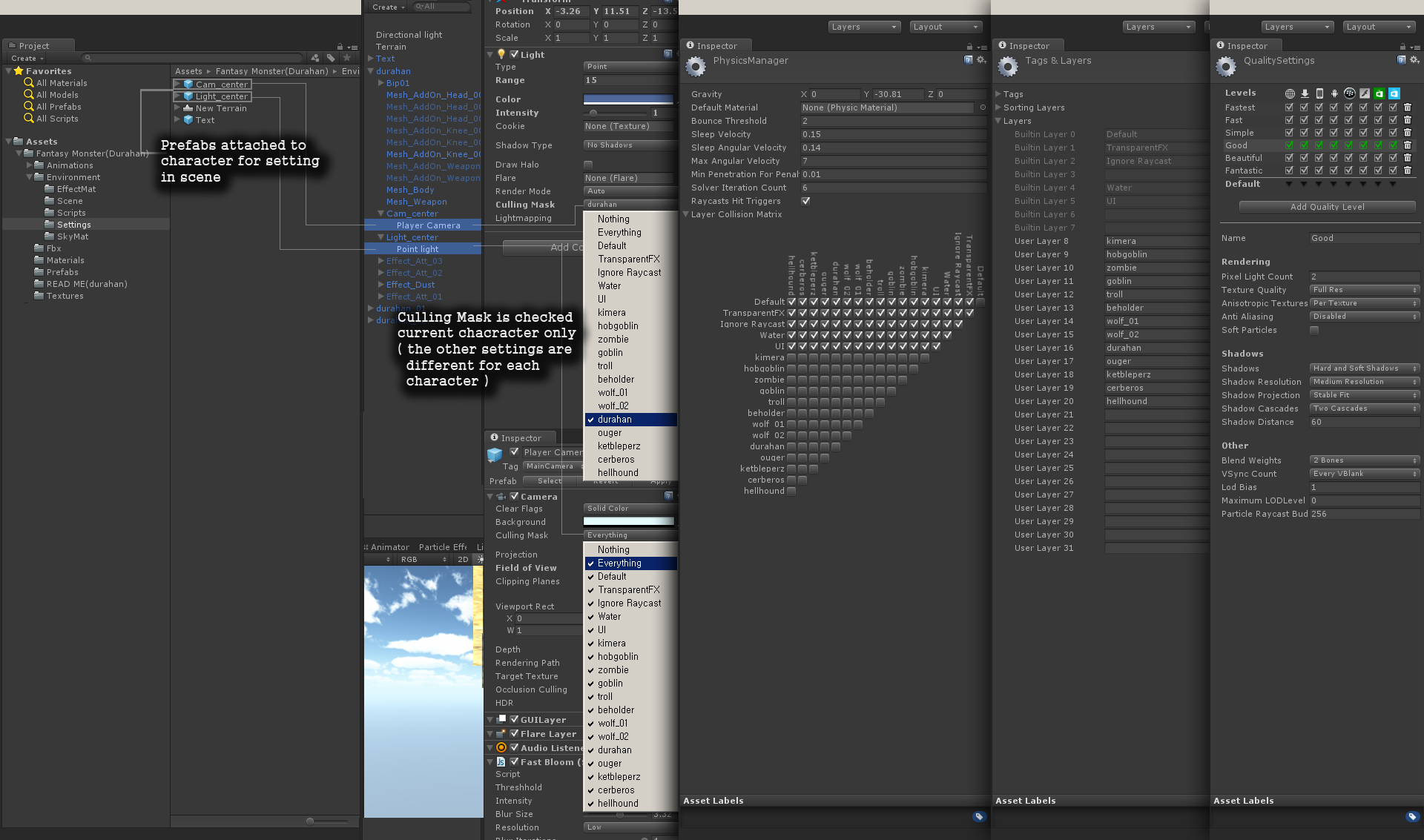Open Shadow Resolution dropdown

coord(1365,382)
